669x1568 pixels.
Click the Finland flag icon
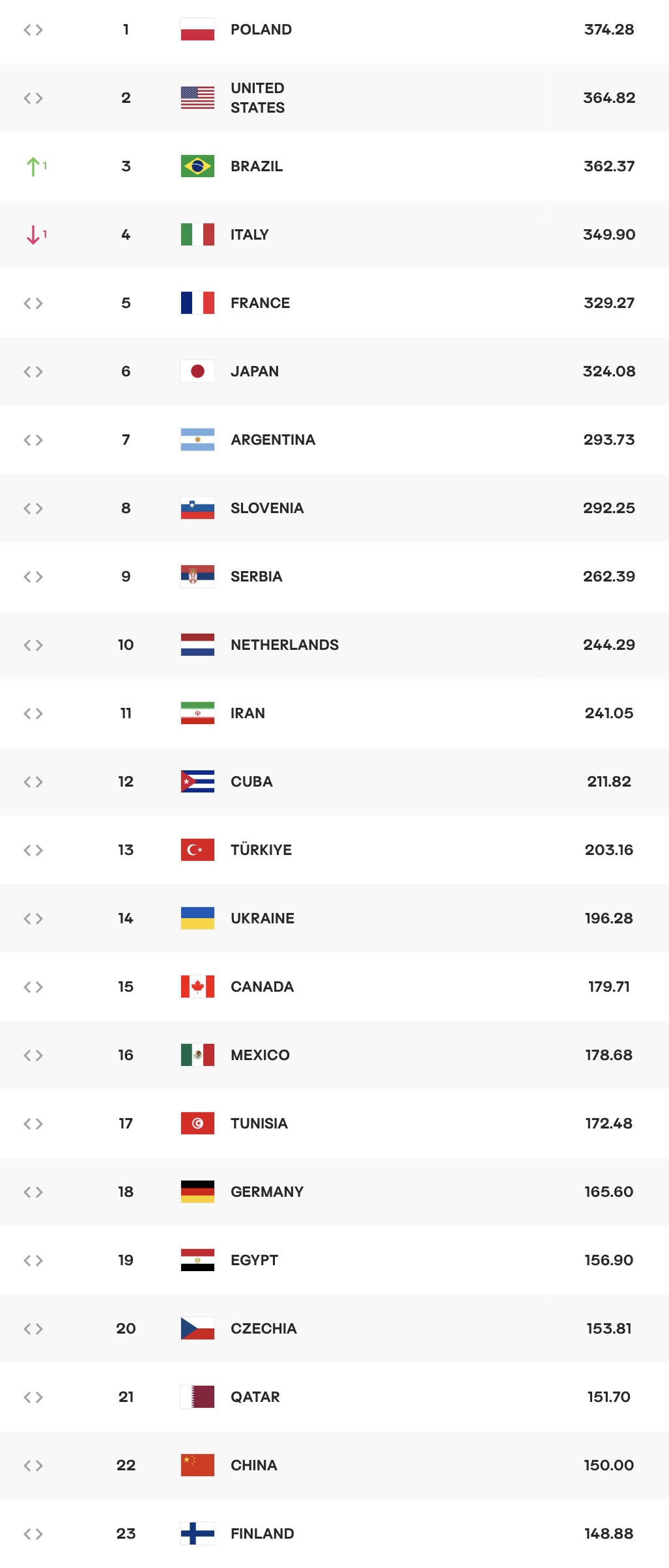[197, 1533]
